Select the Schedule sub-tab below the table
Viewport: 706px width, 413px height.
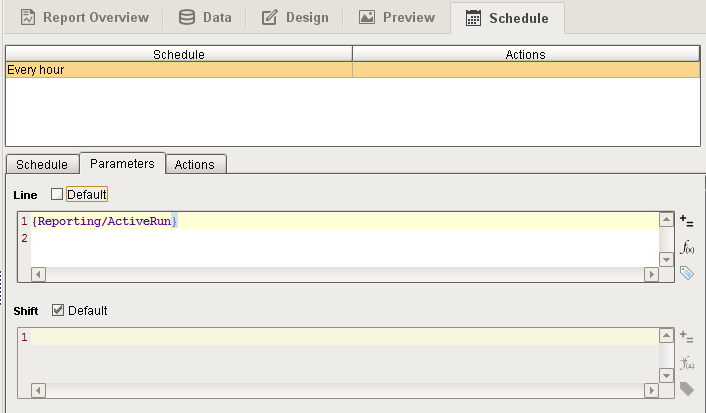coord(42,164)
